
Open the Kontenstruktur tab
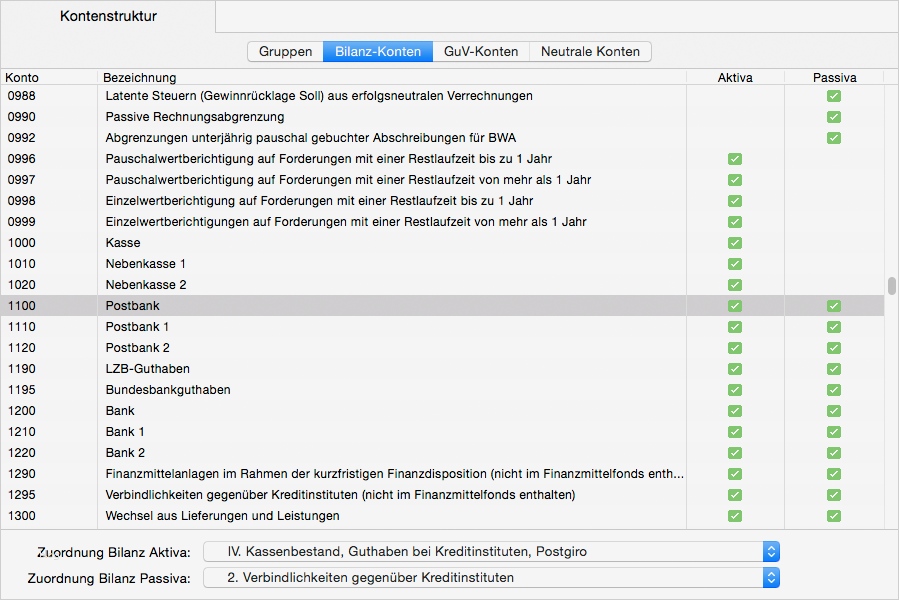[x=108, y=16]
